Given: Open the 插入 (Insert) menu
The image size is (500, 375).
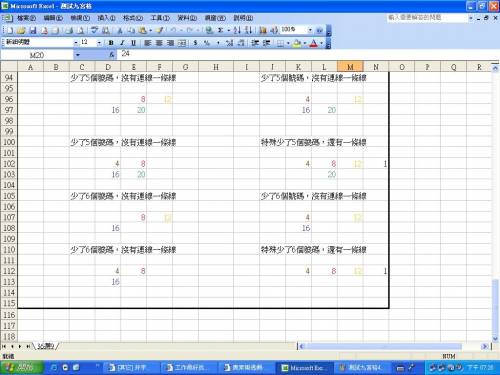Looking at the screenshot, I should coord(106,18).
